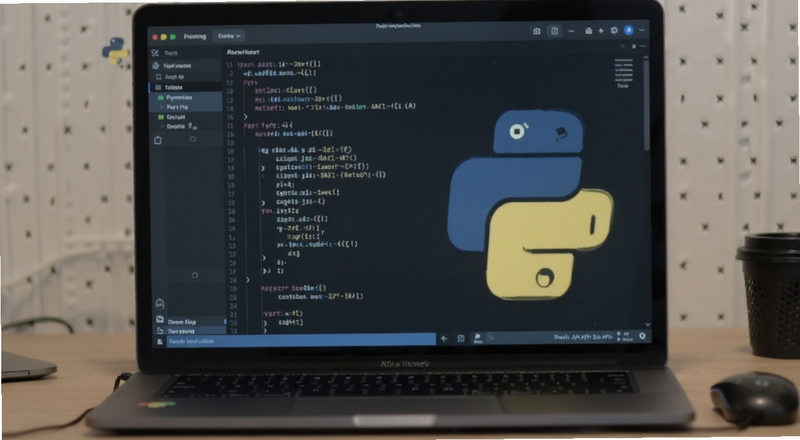Click the sparkle star icon in the top toolbar
The image size is (800, 440).
coord(601,31)
